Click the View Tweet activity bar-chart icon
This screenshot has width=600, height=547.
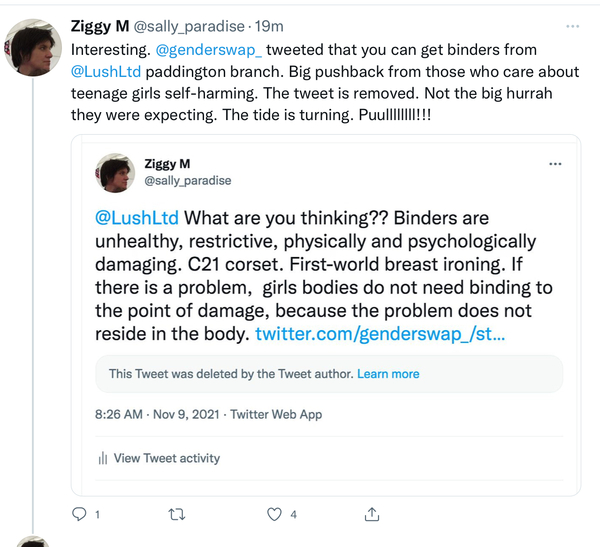click(x=102, y=458)
